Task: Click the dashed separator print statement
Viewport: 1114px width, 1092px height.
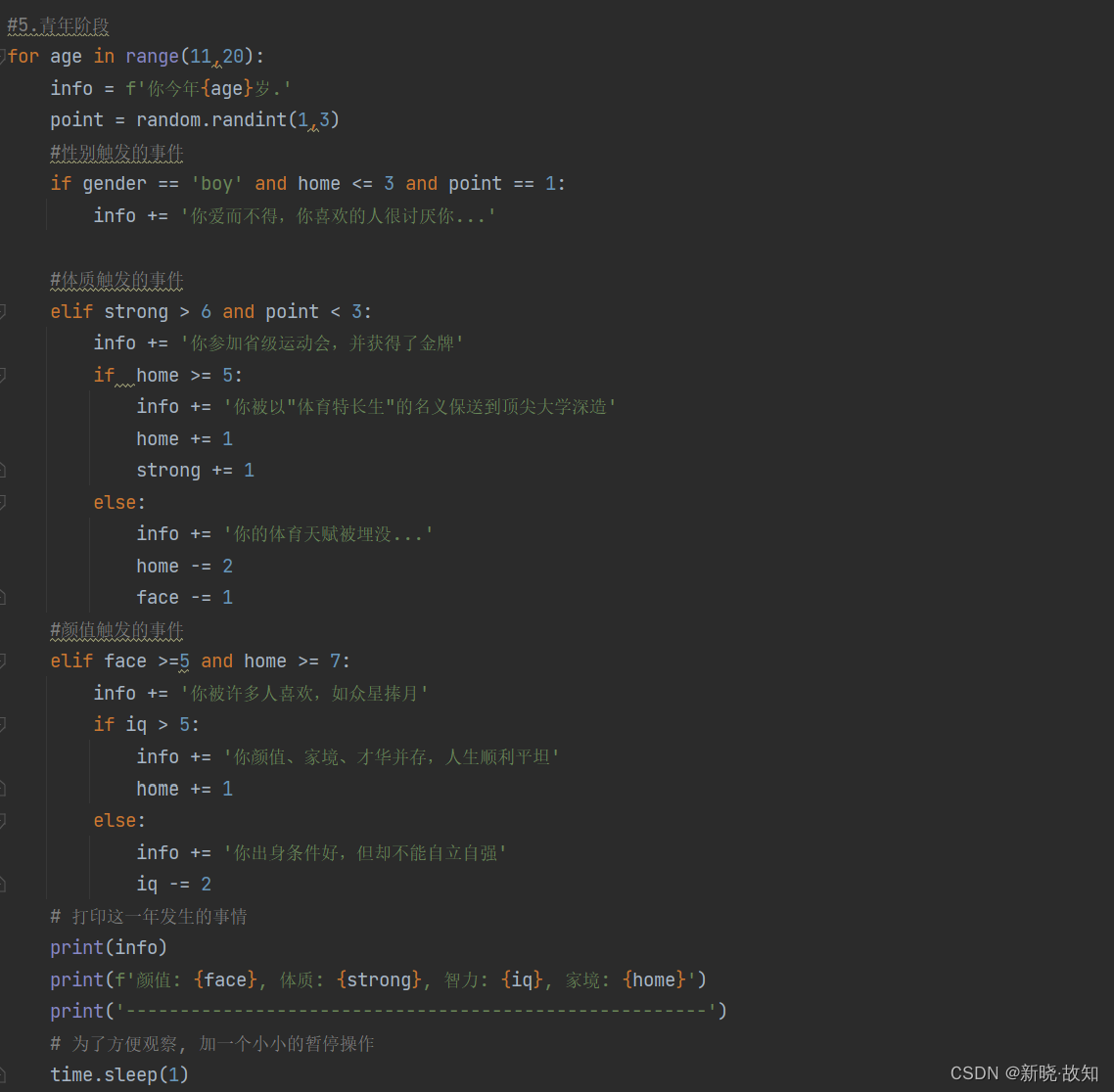Action: [x=389, y=1011]
